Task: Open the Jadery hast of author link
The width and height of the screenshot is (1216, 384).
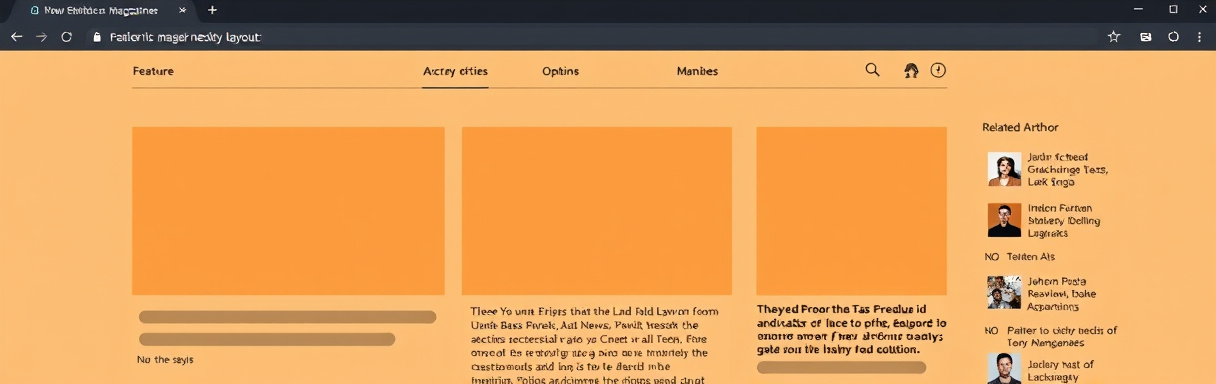Action: pyautogui.click(x=1060, y=370)
